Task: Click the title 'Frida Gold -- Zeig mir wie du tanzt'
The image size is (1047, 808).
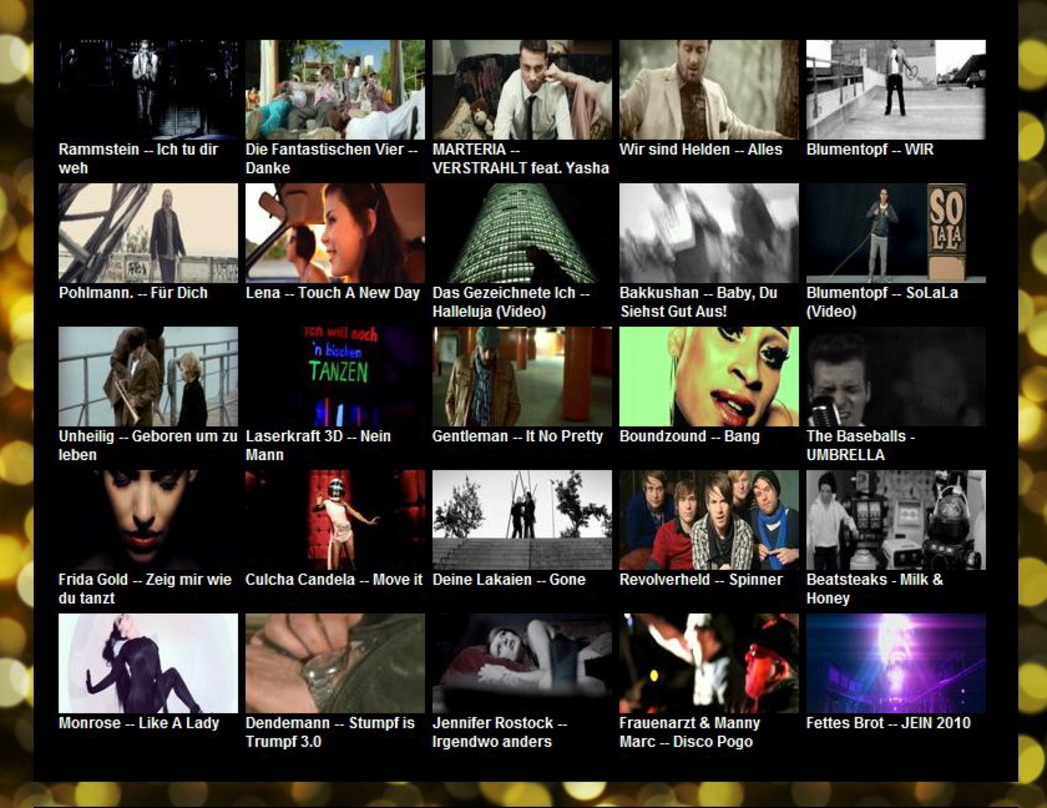Action: click(x=145, y=590)
